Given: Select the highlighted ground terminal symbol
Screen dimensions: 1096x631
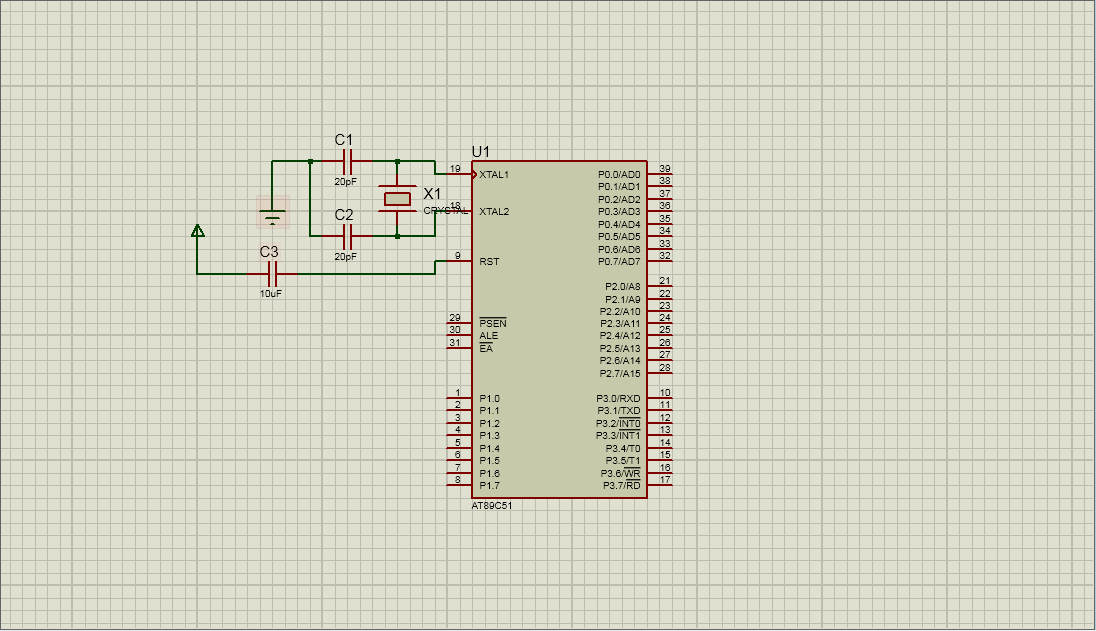Looking at the screenshot, I should (272, 215).
